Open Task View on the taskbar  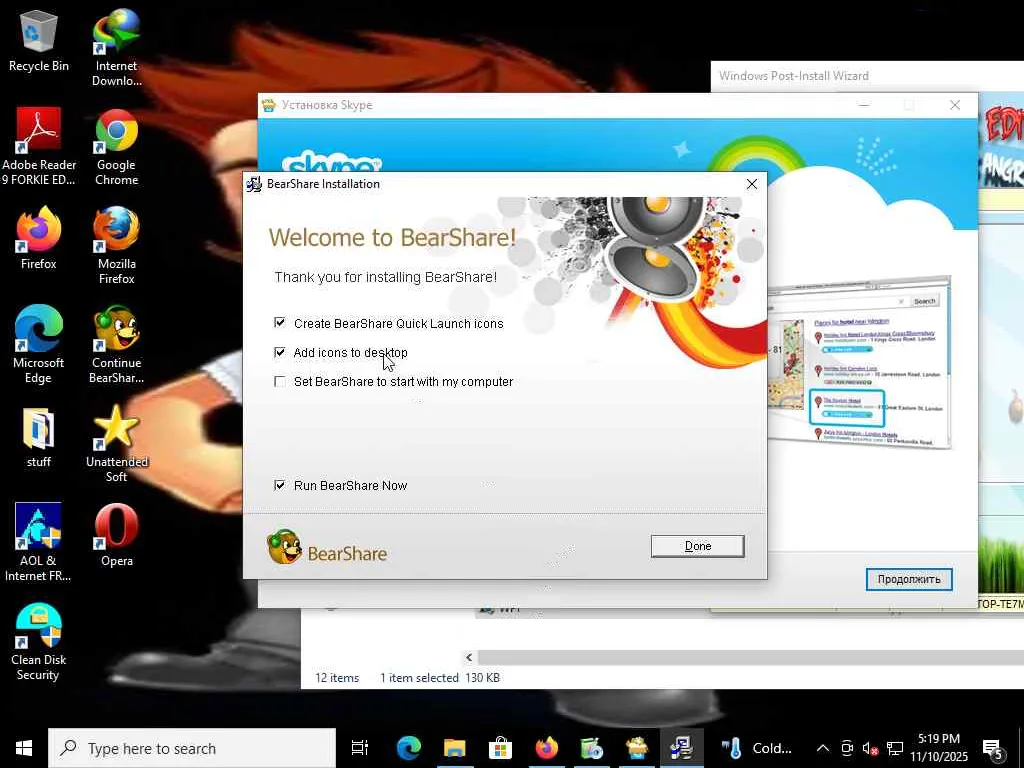click(x=359, y=748)
